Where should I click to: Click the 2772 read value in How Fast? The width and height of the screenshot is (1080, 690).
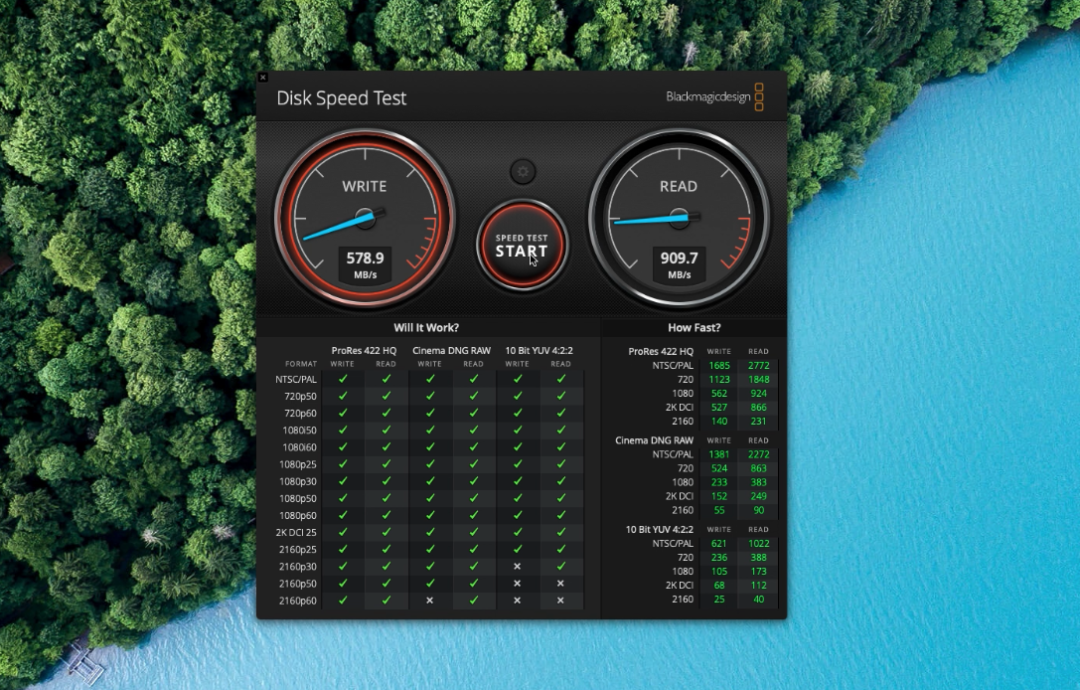758,366
